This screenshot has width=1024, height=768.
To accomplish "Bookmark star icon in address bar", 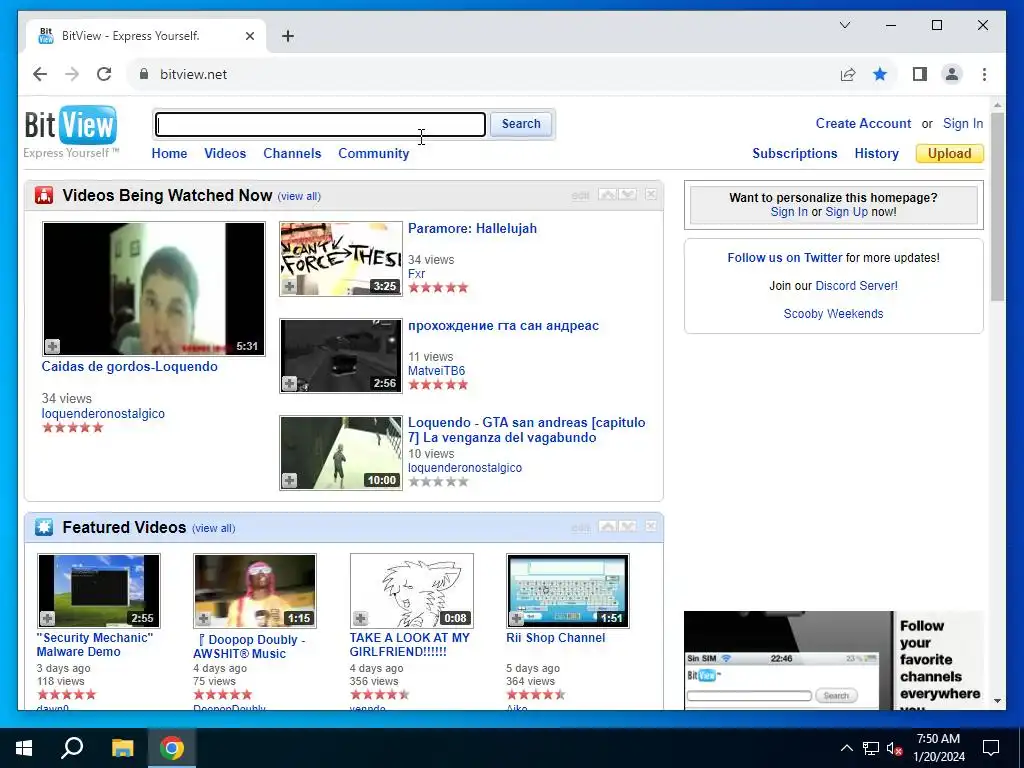I will click(x=880, y=74).
